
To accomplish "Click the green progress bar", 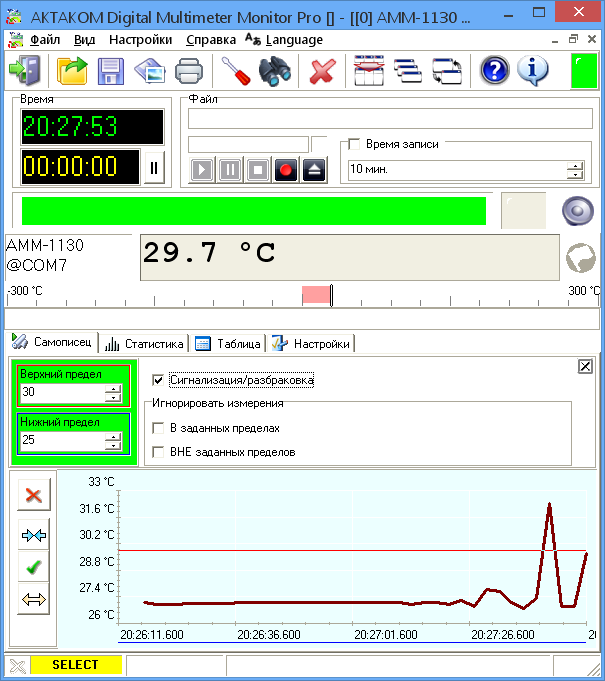I will pyautogui.click(x=254, y=211).
